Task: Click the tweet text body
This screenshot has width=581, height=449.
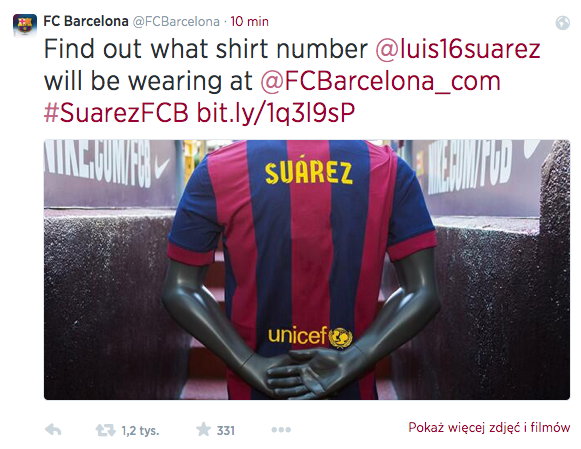Action: 292,81
